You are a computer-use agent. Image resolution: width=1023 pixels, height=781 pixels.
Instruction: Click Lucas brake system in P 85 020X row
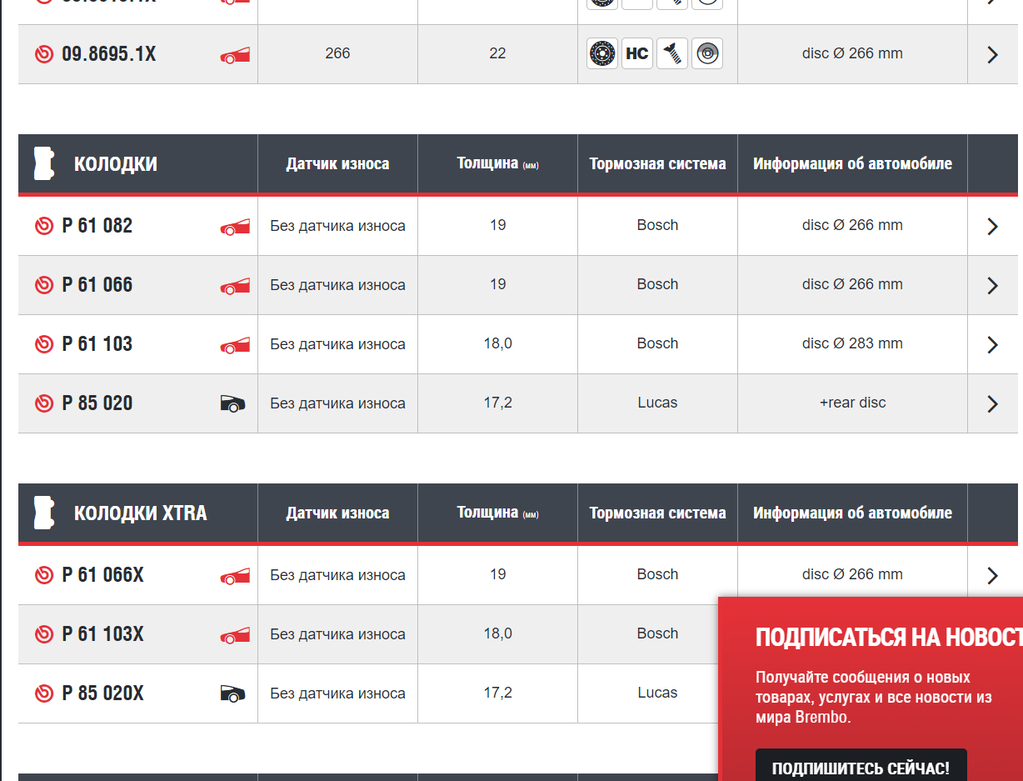(x=658, y=693)
